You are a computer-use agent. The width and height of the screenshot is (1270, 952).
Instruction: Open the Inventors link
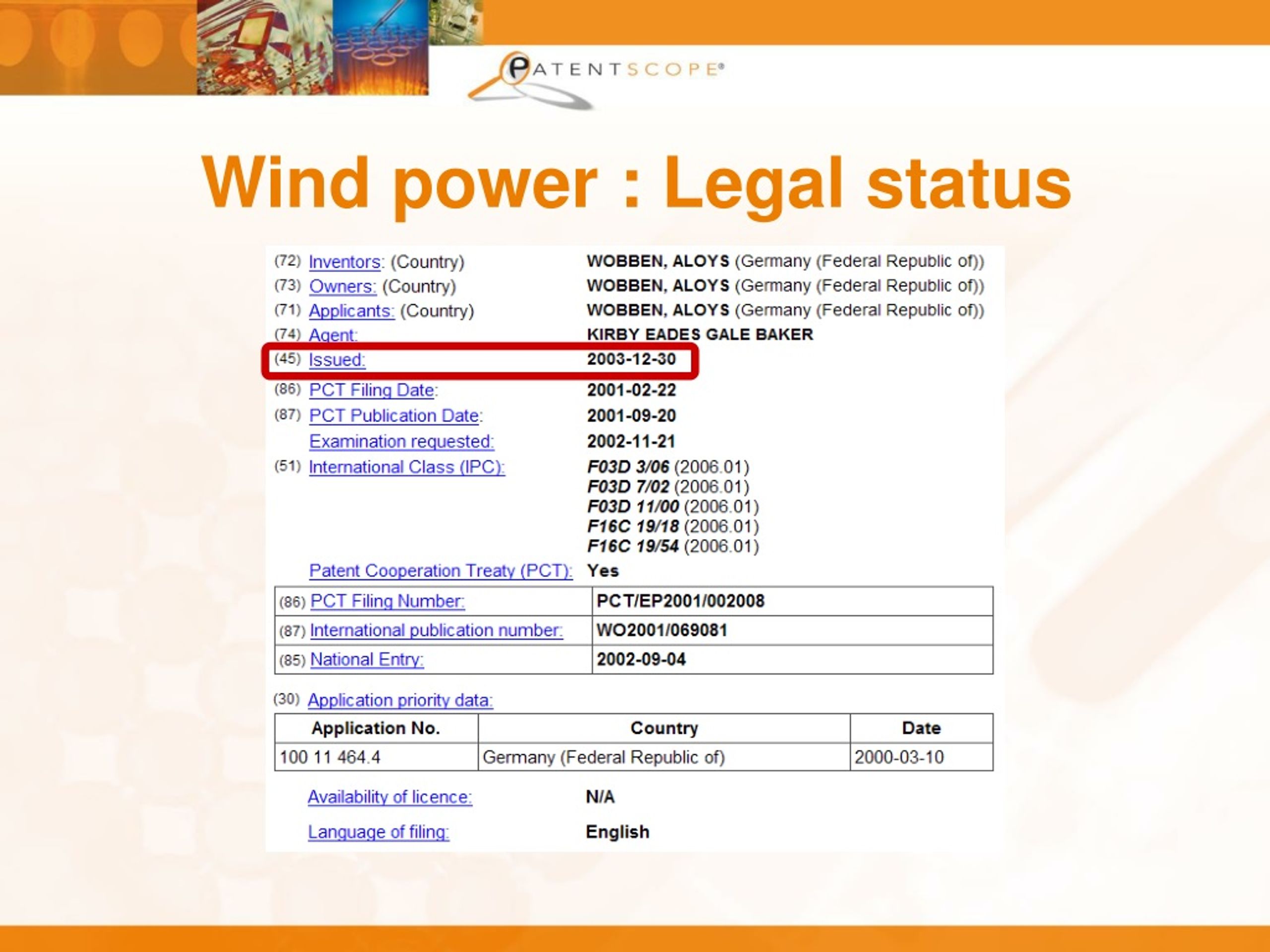(345, 262)
